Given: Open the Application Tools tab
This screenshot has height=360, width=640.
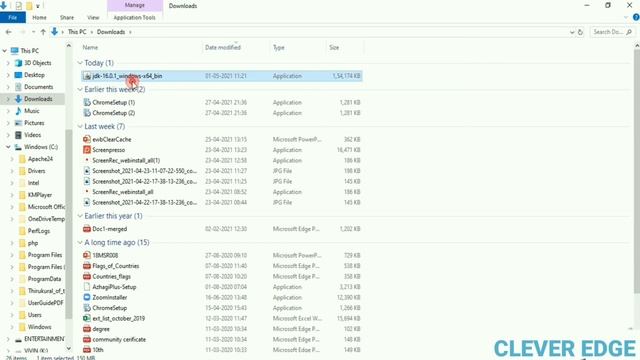Looking at the screenshot, I should tap(135, 18).
